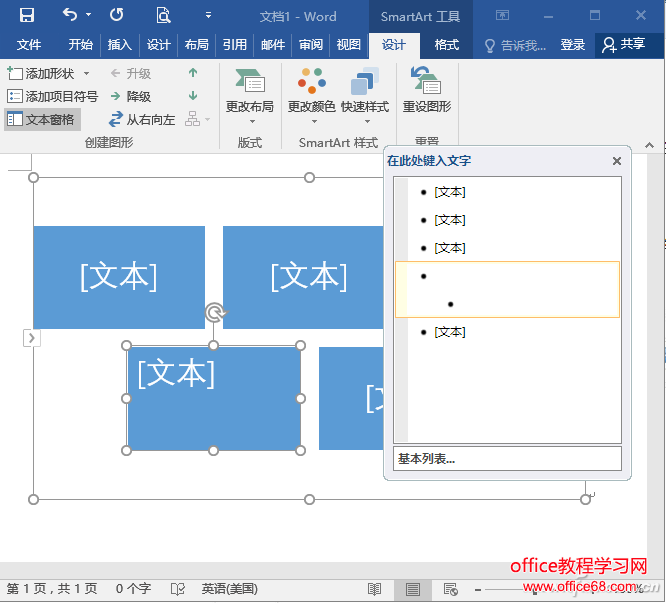666x603 pixels.
Task: Click the Undo arrow icon
Action: [69, 15]
